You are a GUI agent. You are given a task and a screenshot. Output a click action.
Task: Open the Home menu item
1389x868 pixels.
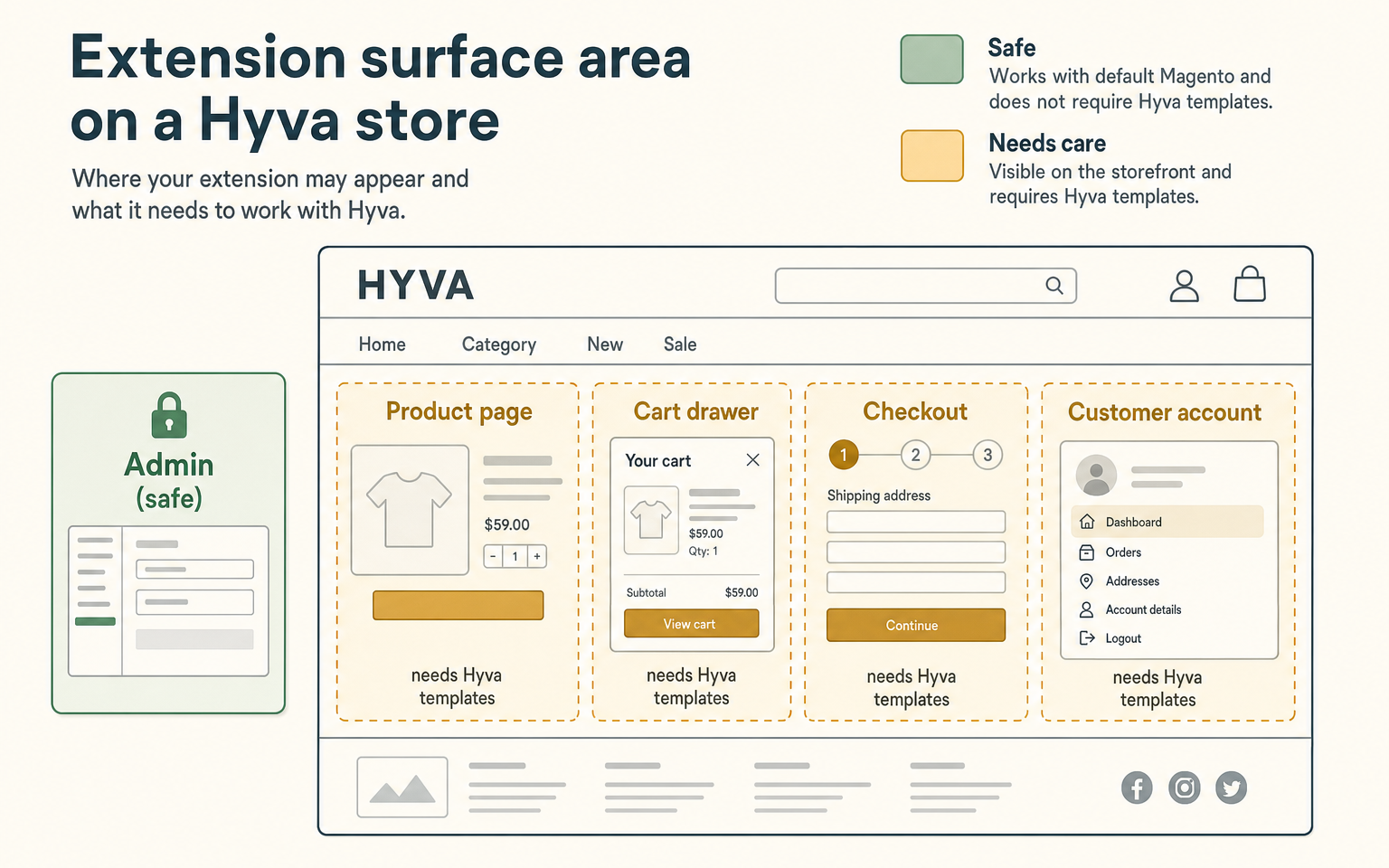pos(383,344)
